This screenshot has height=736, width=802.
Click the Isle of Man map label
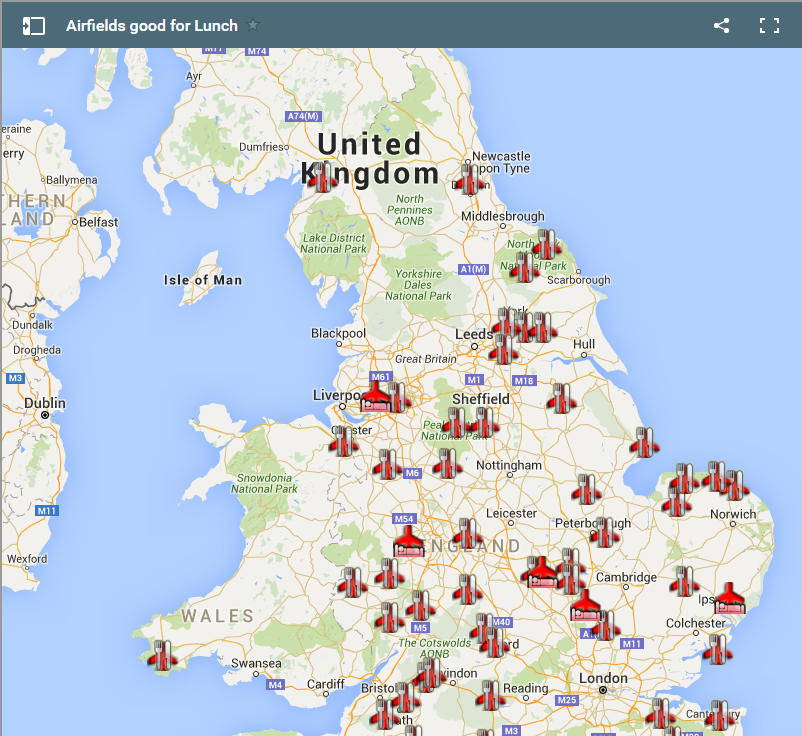(x=203, y=280)
